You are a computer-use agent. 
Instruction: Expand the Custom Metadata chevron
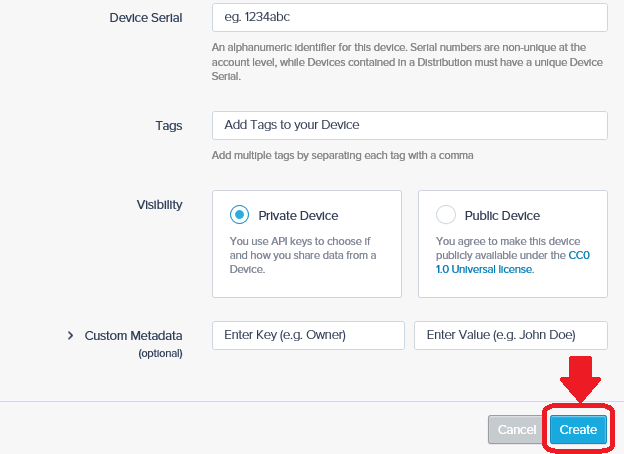(70, 336)
